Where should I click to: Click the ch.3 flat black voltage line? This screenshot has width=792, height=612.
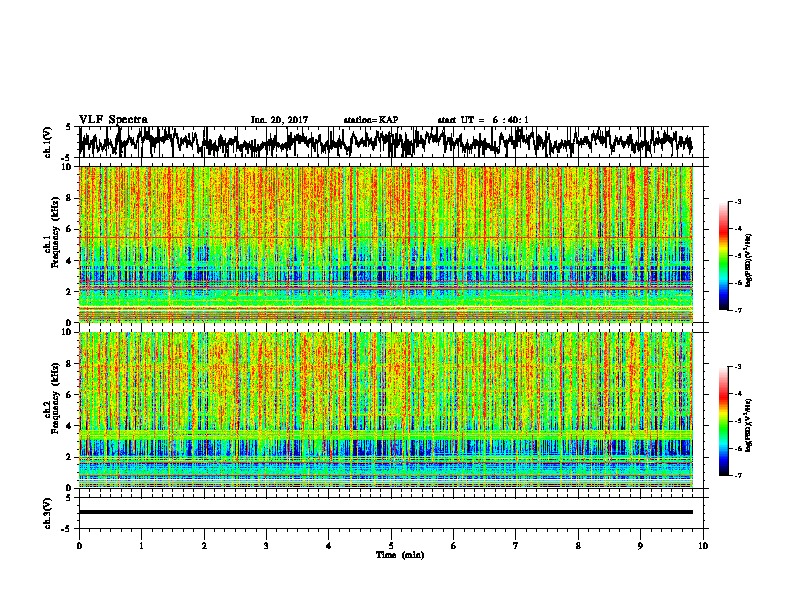click(x=385, y=512)
